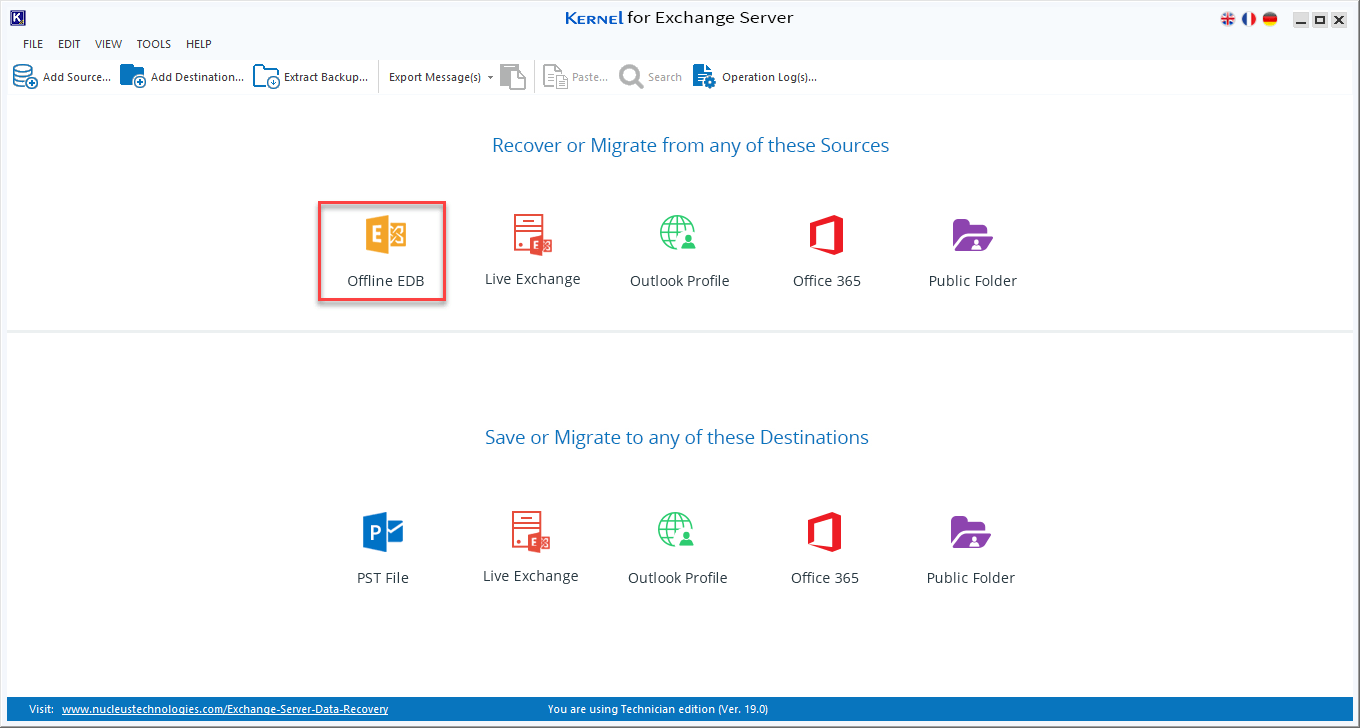
Task: Open the VIEW menu
Action: (x=108, y=44)
